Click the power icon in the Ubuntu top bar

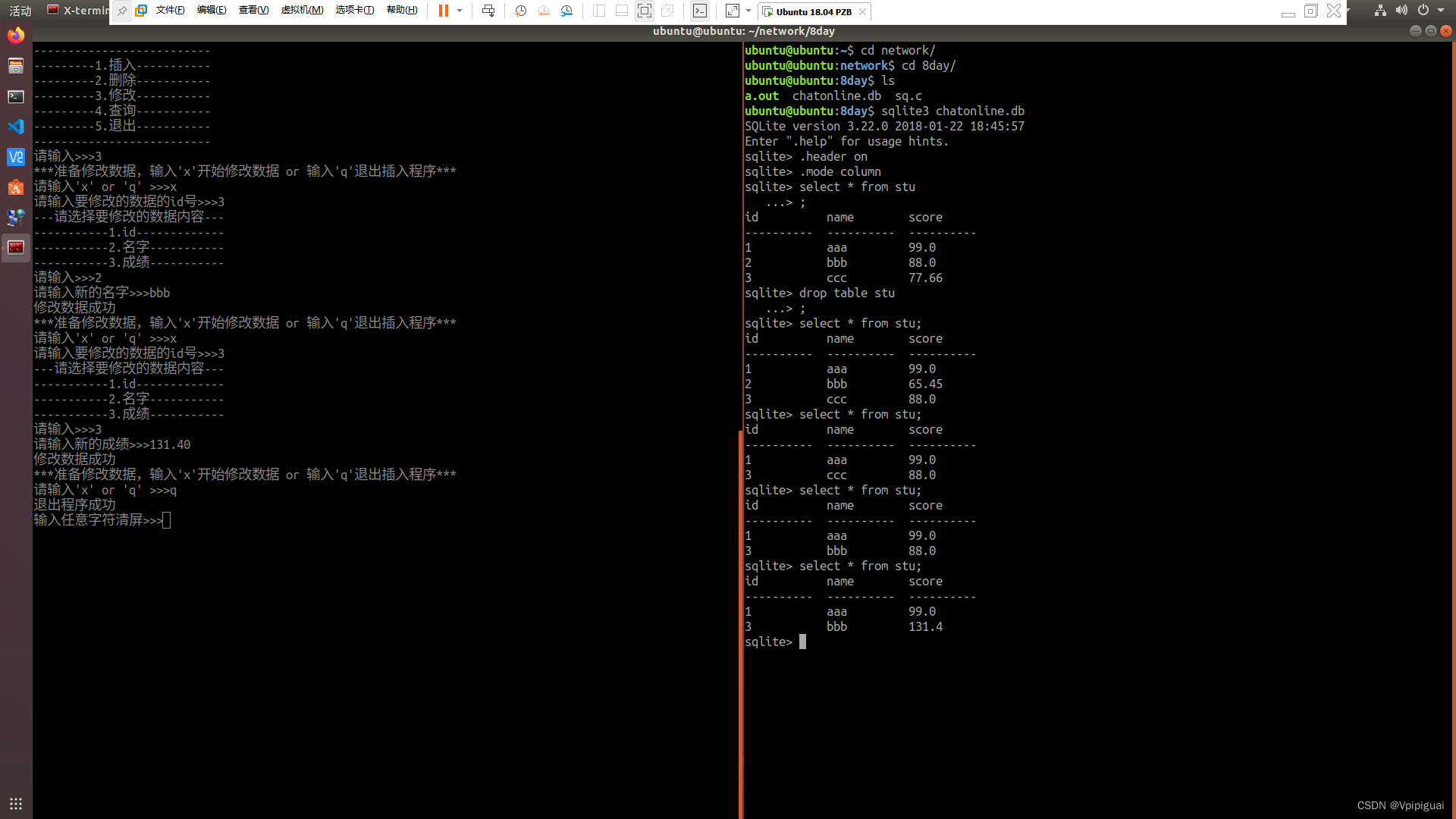point(1424,10)
